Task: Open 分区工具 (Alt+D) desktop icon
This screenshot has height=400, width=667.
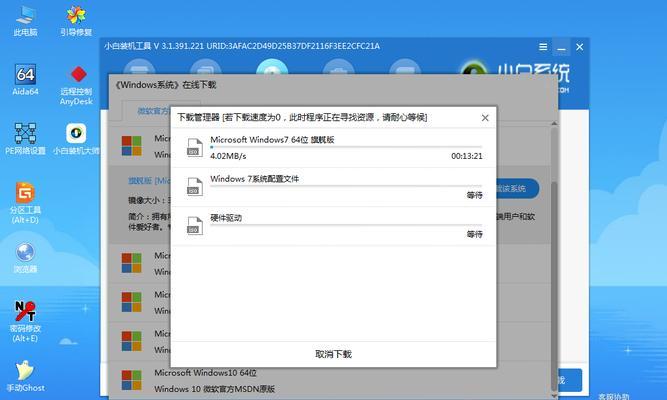Action: (x=25, y=203)
